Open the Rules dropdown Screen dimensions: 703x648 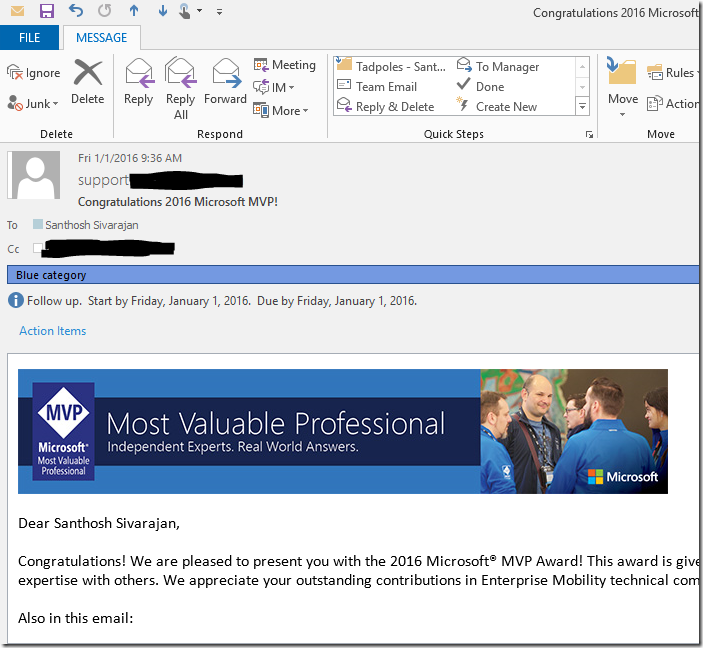click(673, 73)
